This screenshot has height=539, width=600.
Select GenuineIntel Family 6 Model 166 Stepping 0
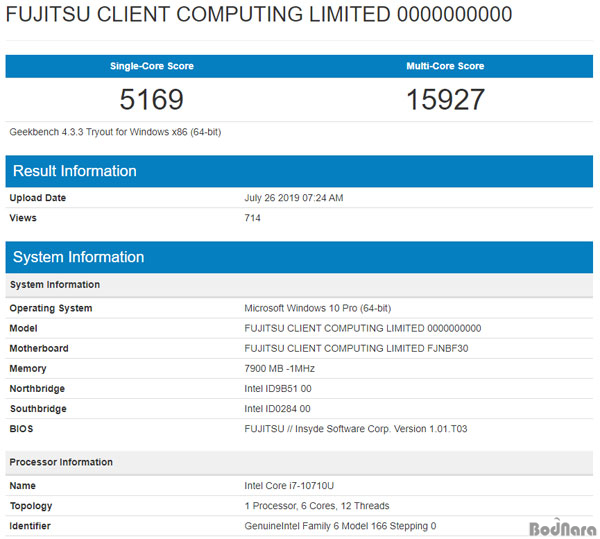(340, 526)
